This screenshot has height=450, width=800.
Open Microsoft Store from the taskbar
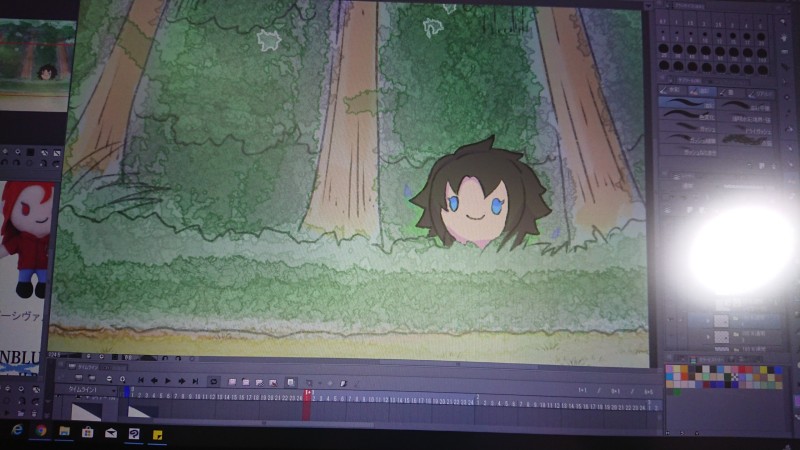pyautogui.click(x=87, y=433)
